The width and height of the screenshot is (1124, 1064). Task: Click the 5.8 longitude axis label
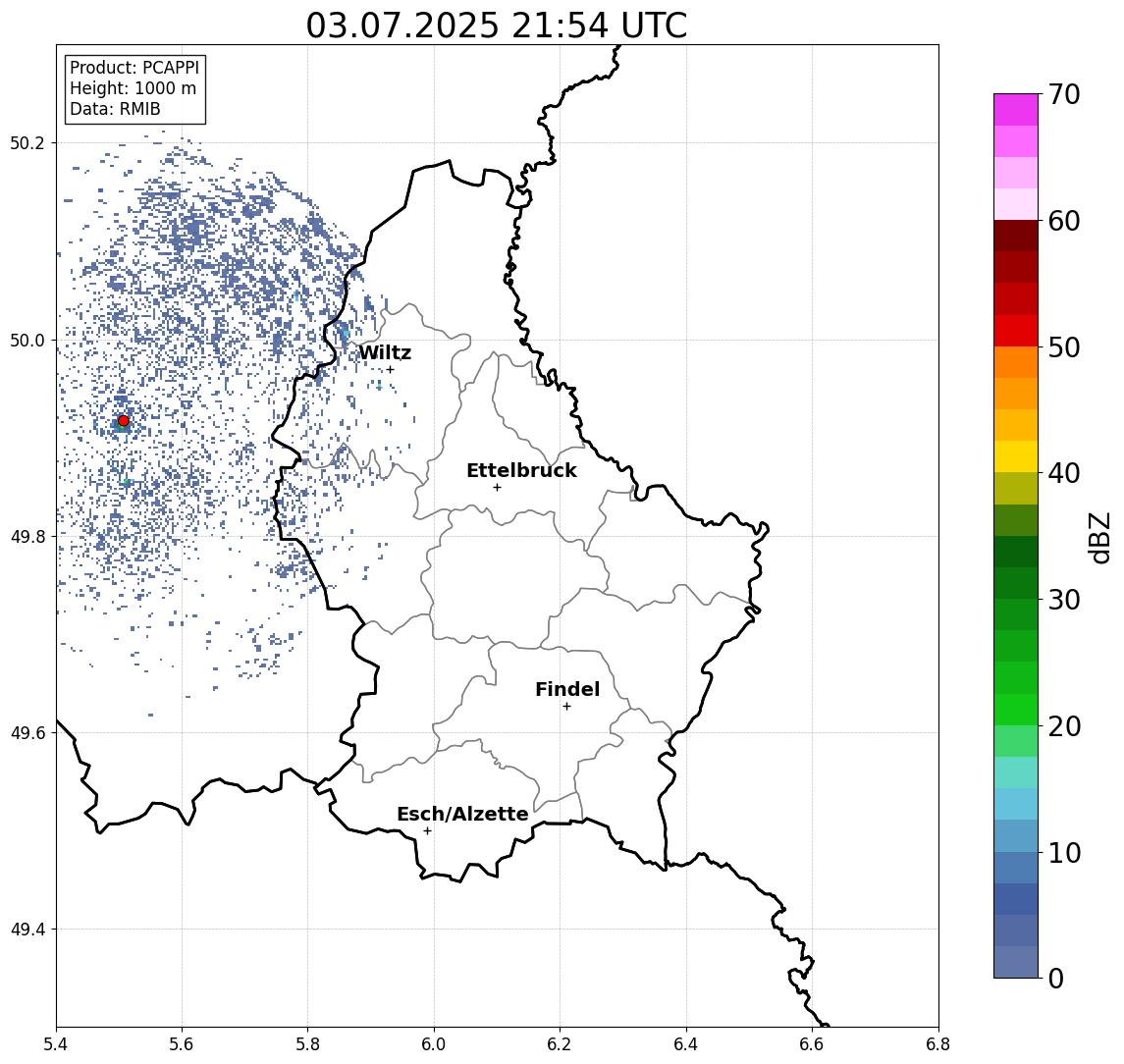click(x=307, y=1044)
